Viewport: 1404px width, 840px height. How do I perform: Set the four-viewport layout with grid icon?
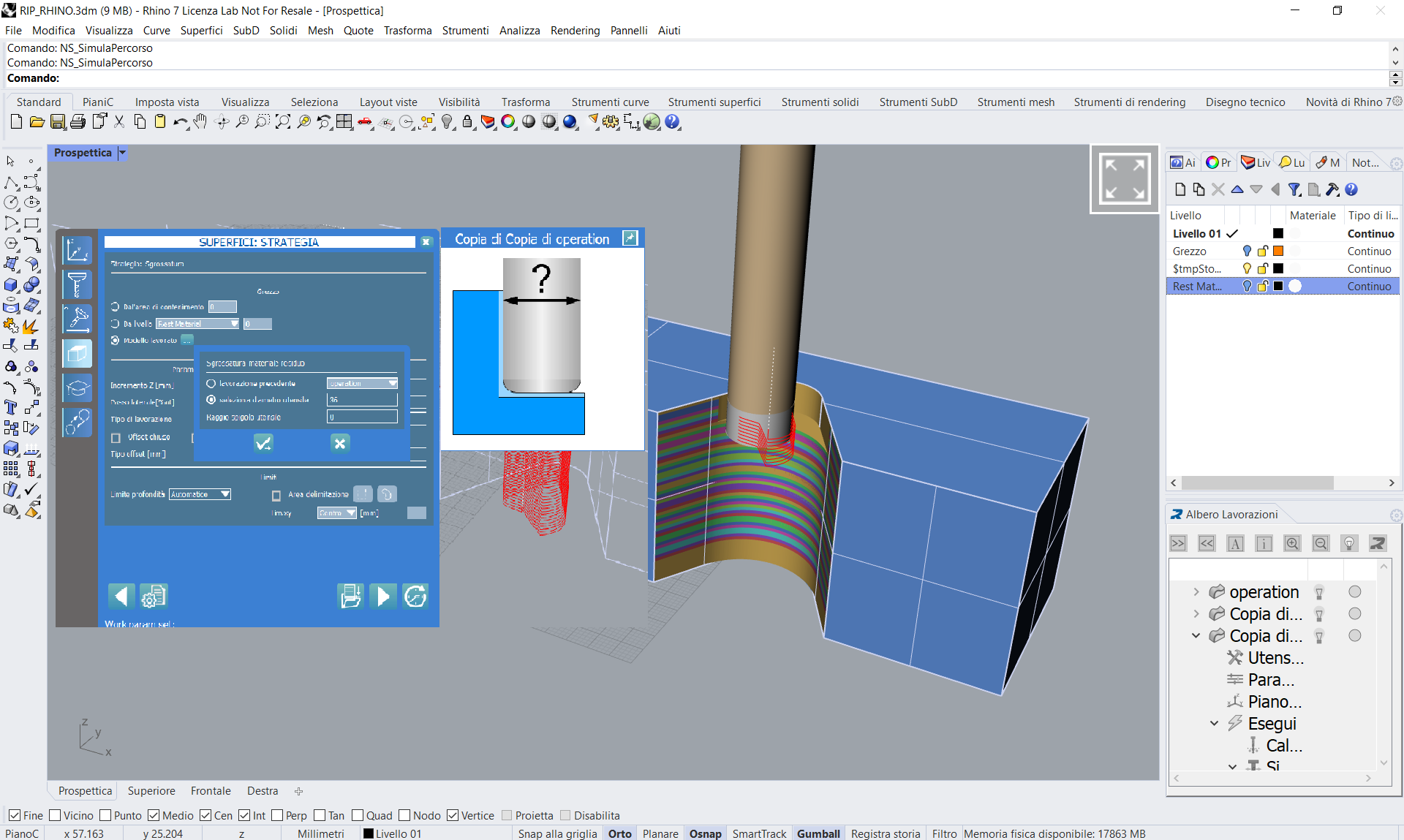coord(344,122)
